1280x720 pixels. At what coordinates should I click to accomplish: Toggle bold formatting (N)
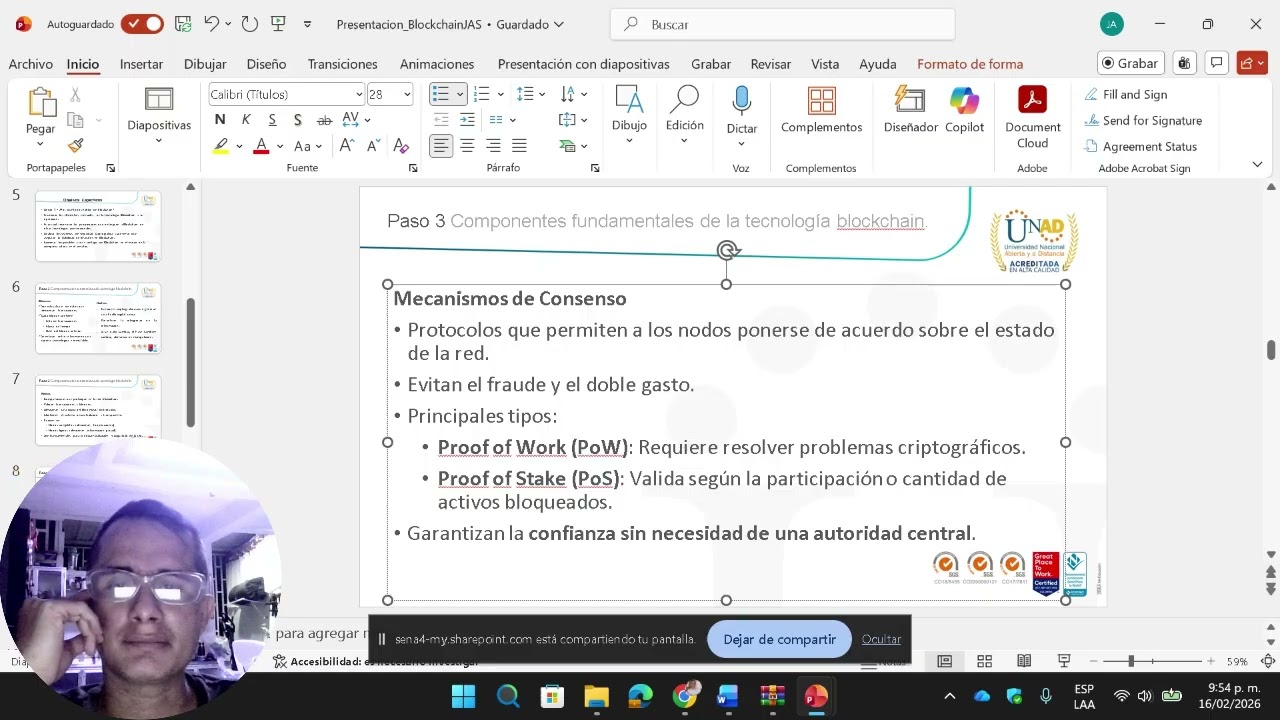click(220, 120)
